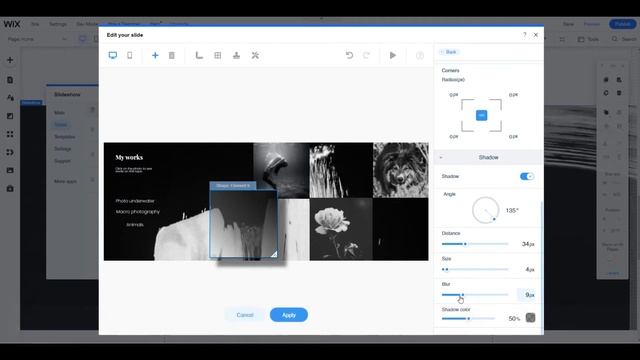Screen dimensions: 640x360
Task: Click the Cancel button
Action: [x=245, y=315]
